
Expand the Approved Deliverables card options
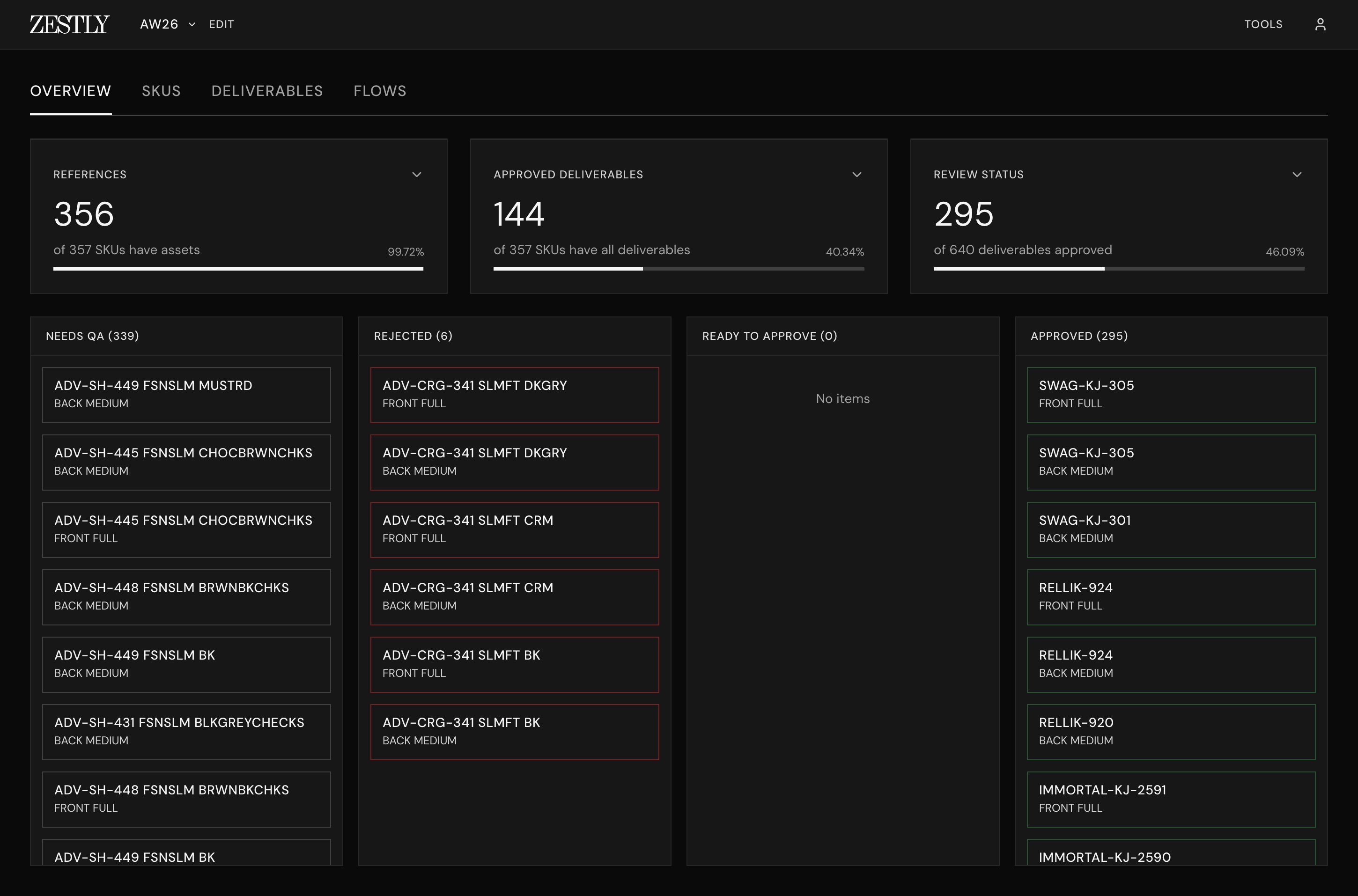pyautogui.click(x=856, y=174)
